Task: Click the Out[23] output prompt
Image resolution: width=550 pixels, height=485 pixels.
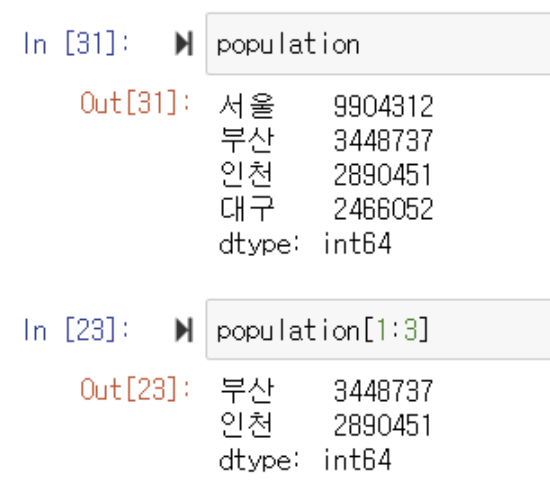Action: [135, 389]
